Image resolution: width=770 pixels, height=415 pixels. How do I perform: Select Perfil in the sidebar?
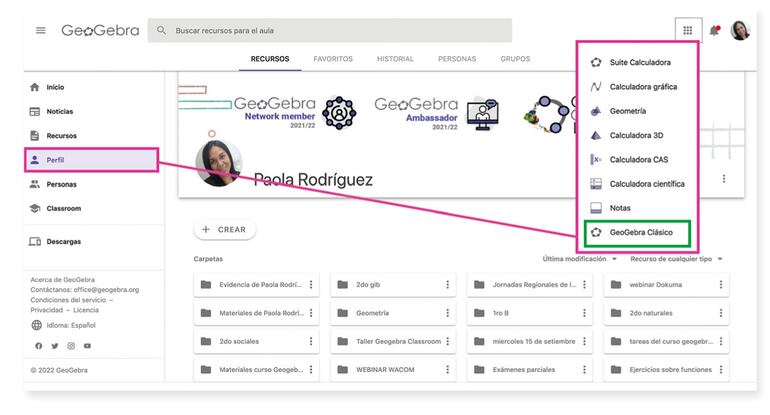92,160
